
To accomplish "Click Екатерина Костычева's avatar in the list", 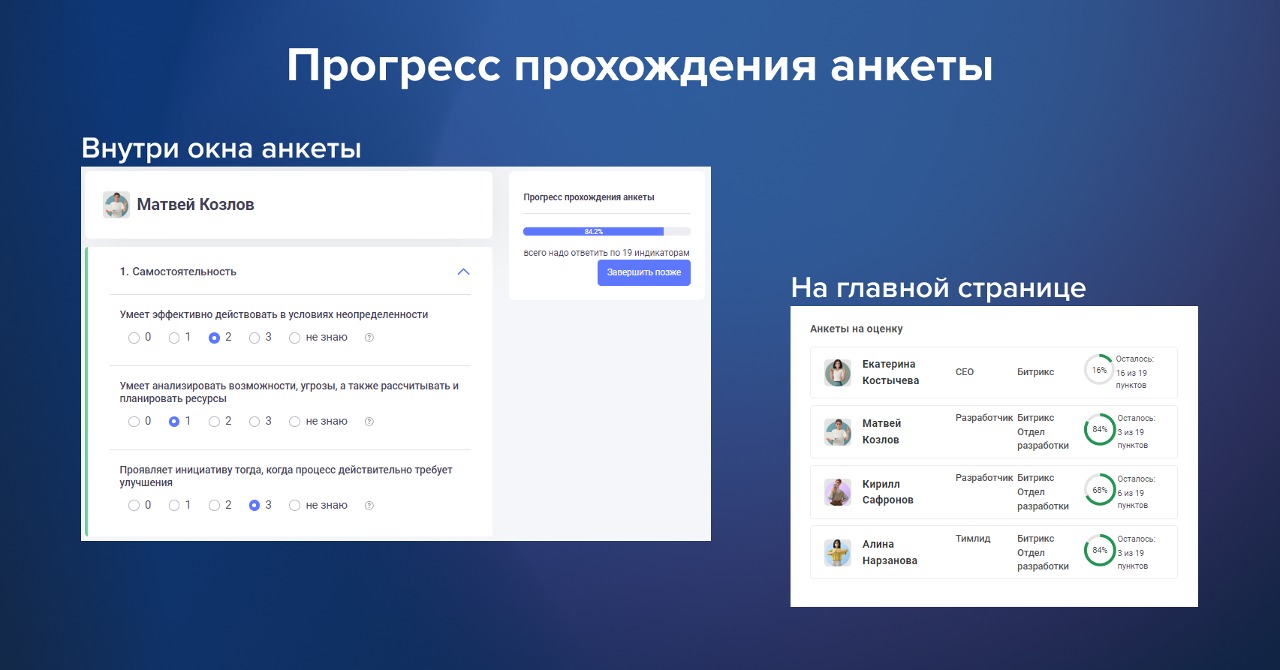I will (837, 372).
